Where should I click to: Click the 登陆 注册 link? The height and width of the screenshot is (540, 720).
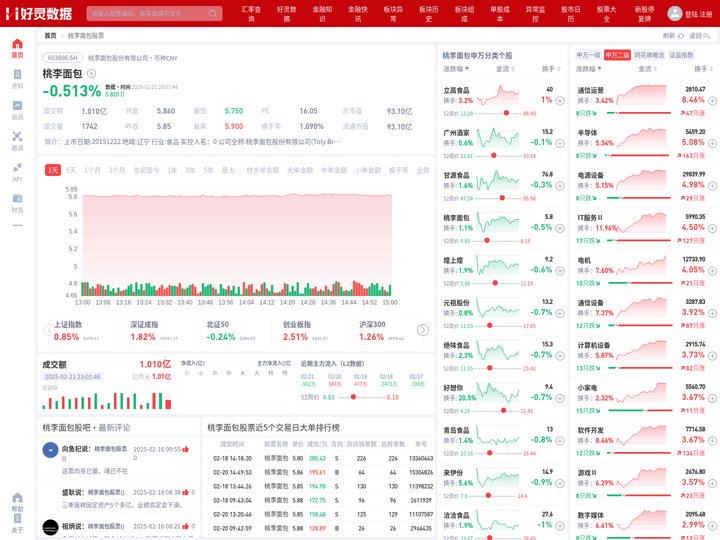[698, 14]
